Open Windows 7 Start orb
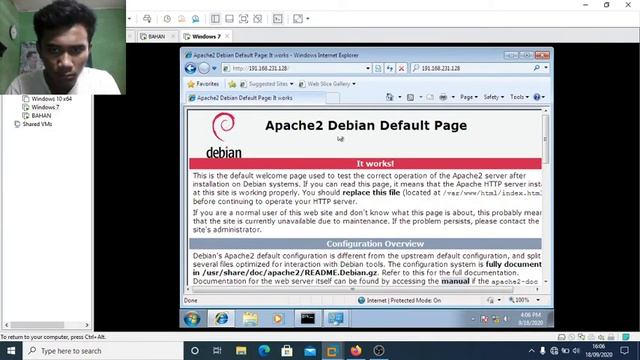640x360 pixels. (x=192, y=318)
